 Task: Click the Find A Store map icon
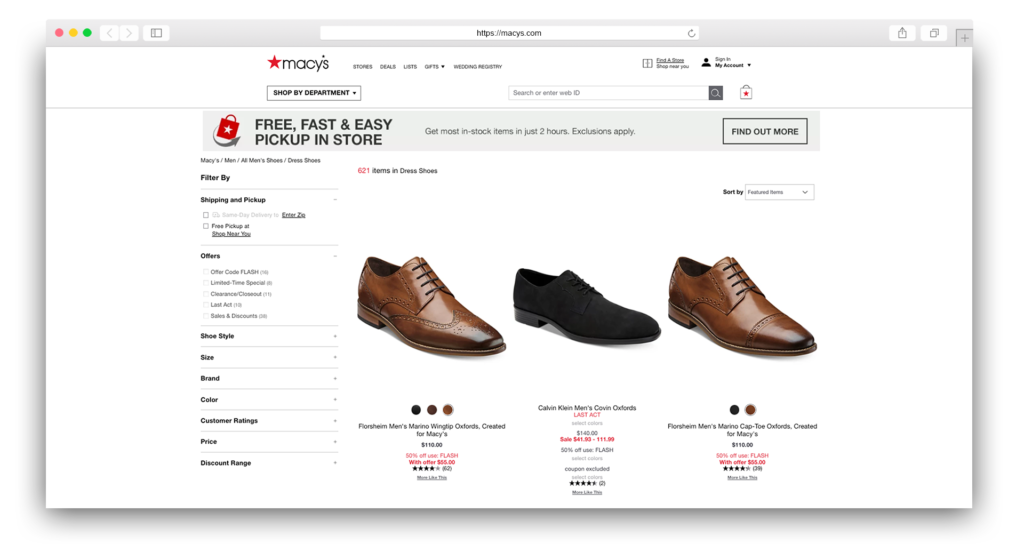point(647,63)
